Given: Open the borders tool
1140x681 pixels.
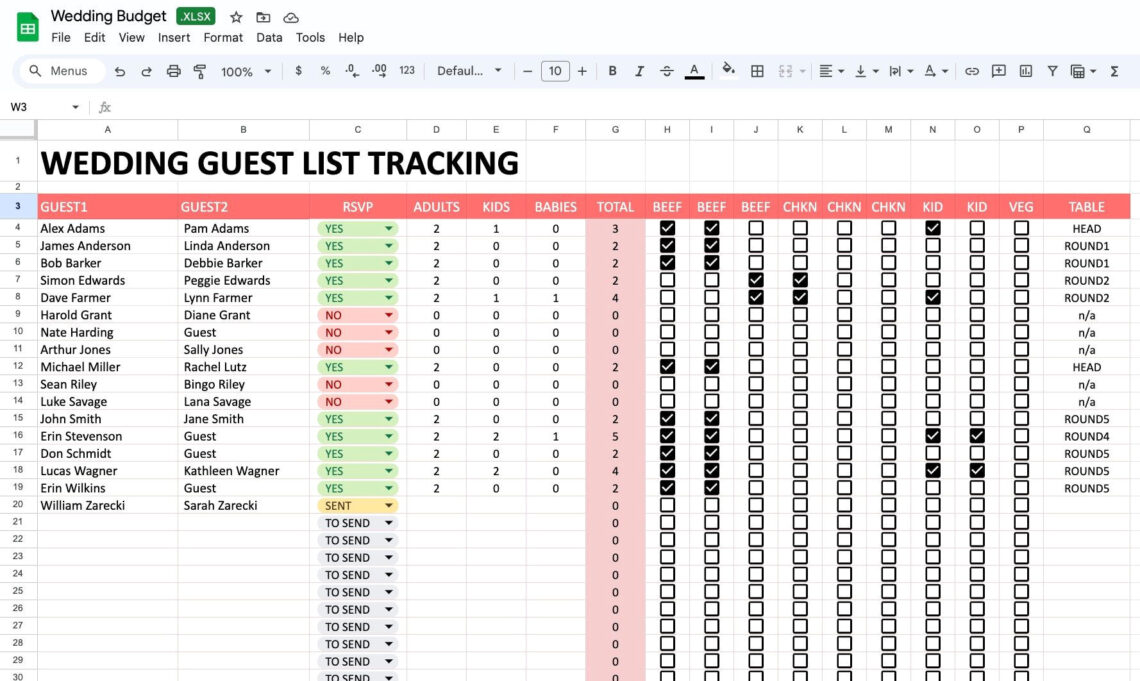Looking at the screenshot, I should [757, 71].
